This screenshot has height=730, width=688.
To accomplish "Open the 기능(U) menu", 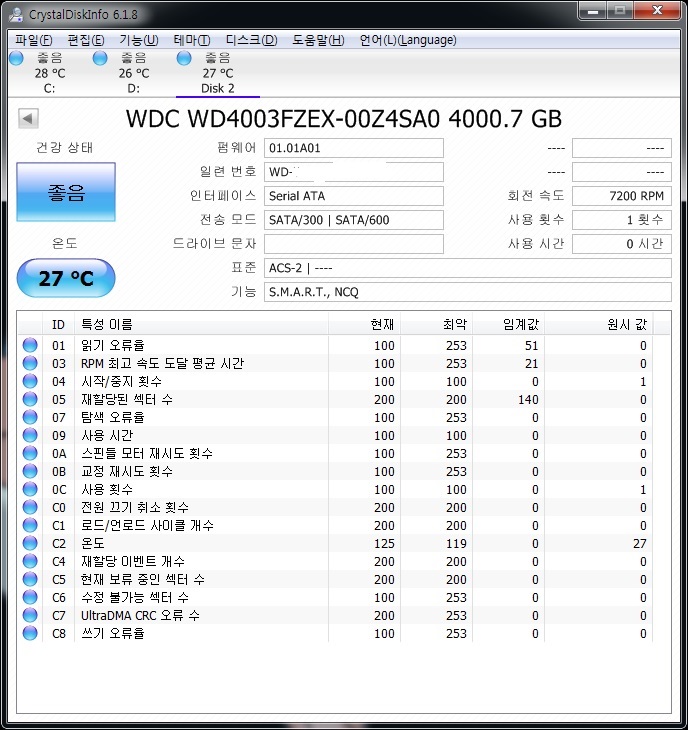I will [139, 40].
